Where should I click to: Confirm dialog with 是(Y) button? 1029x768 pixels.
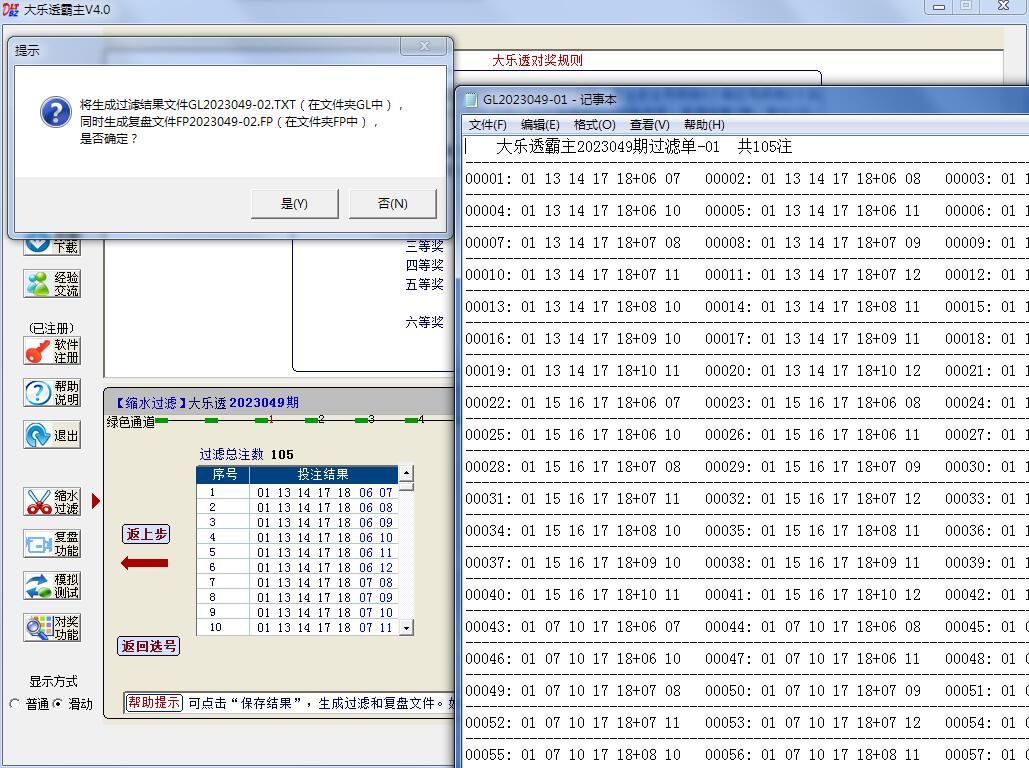click(x=294, y=204)
